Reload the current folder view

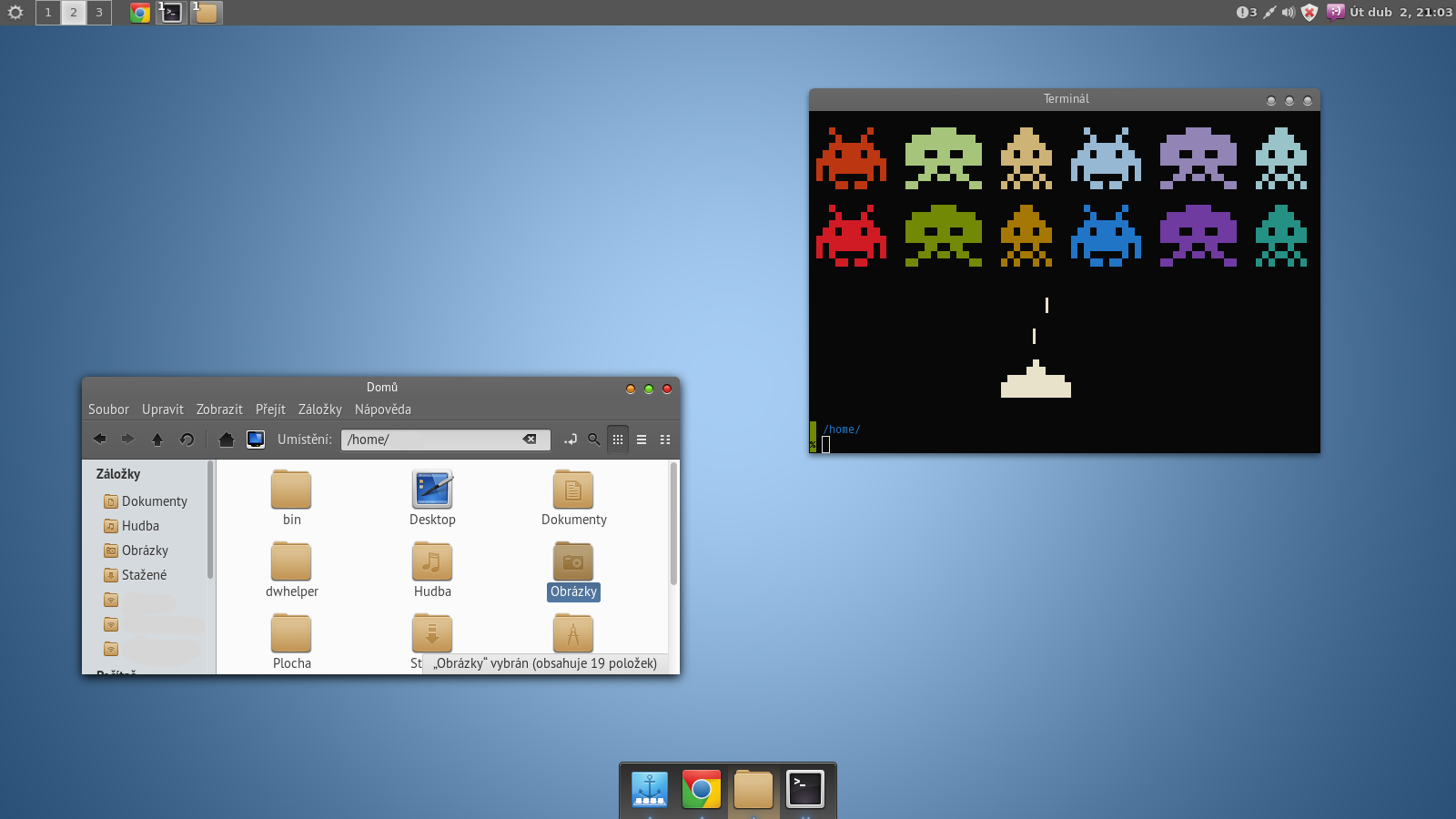(x=187, y=440)
